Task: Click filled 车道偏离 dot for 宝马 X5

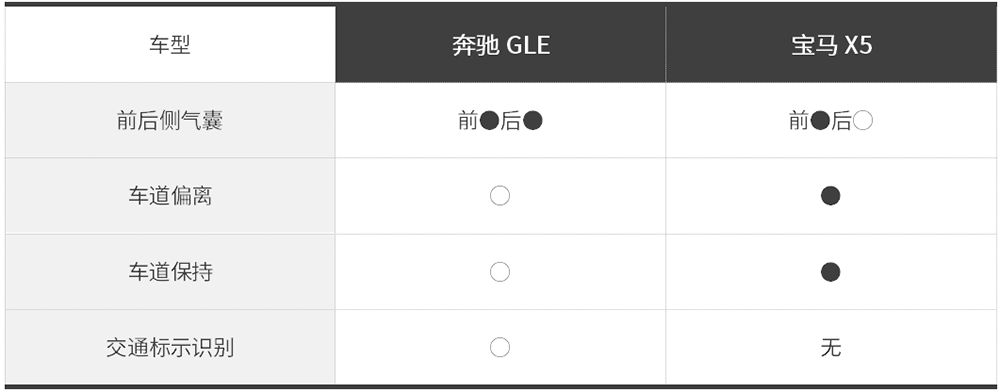Action: click(830, 196)
